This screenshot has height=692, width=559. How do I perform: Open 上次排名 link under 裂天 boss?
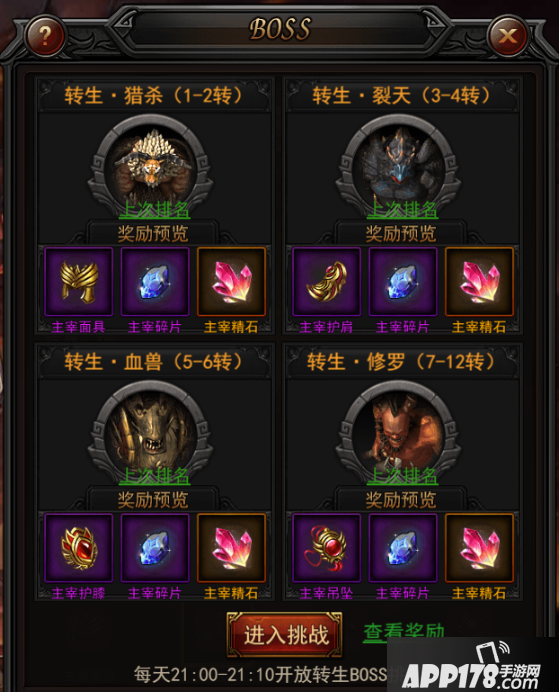(x=402, y=210)
